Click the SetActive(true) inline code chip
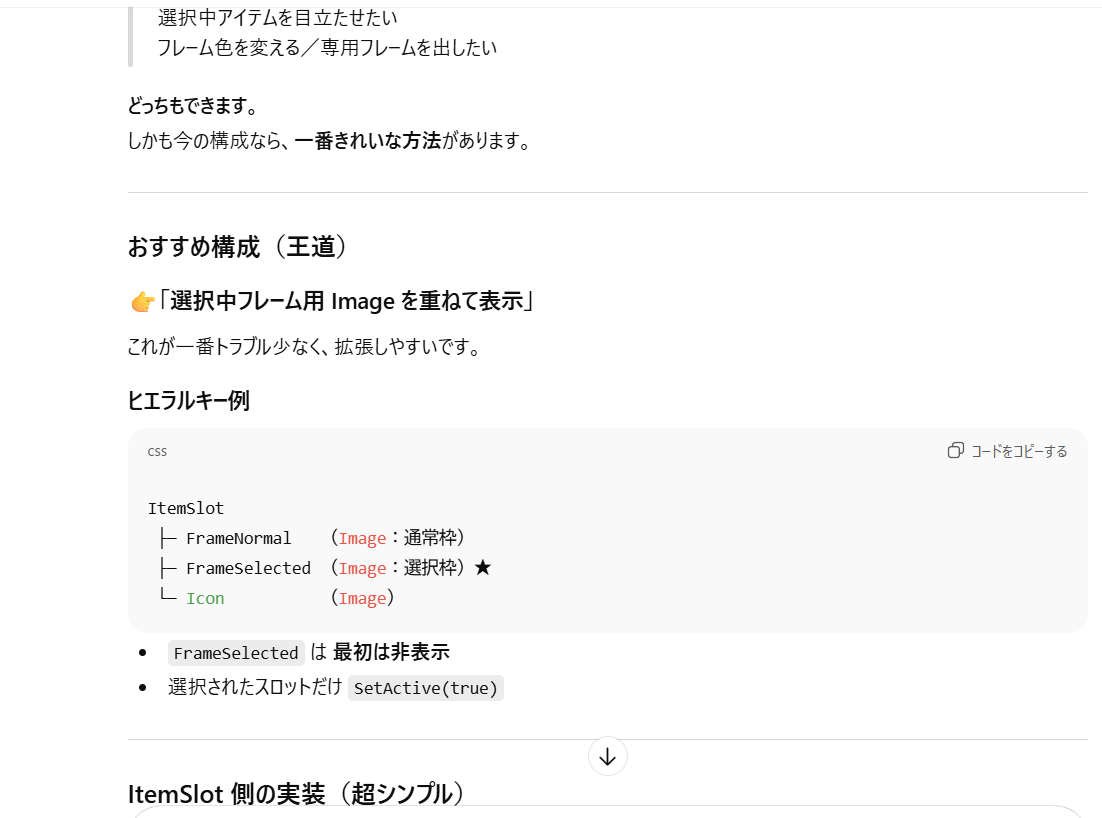Image resolution: width=1102 pixels, height=818 pixels. [x=425, y=688]
